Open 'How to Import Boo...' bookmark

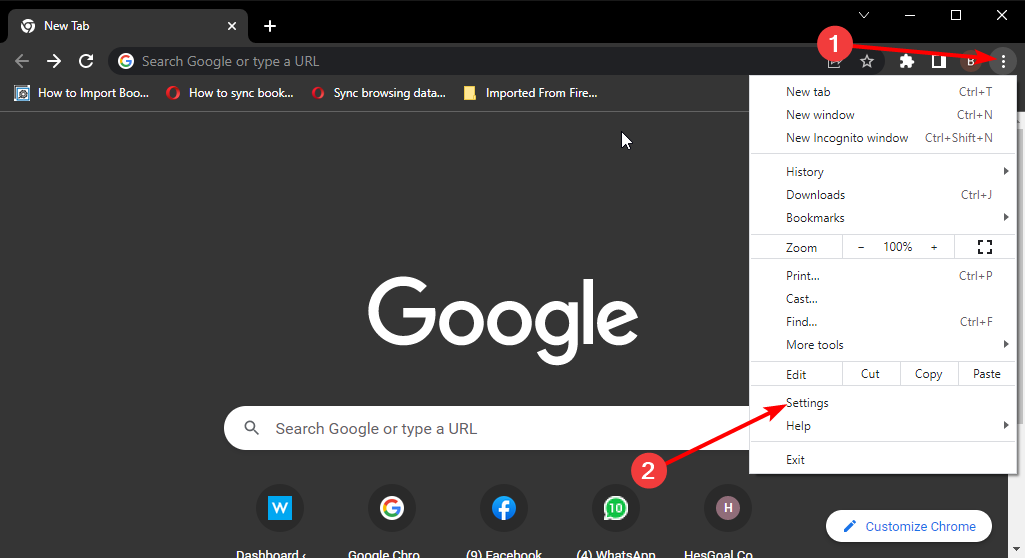tap(82, 93)
